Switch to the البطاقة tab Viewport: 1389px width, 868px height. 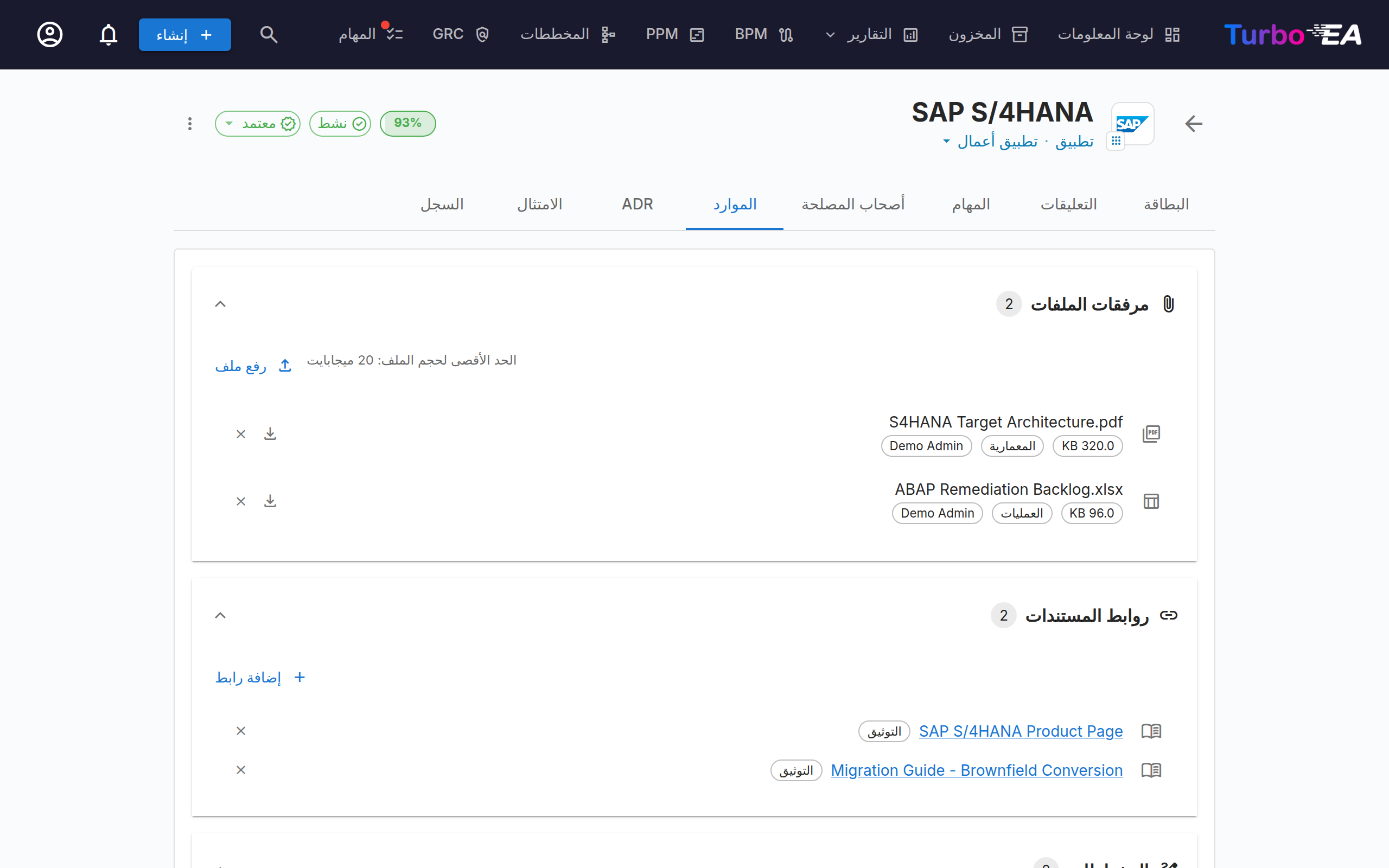(1165, 205)
